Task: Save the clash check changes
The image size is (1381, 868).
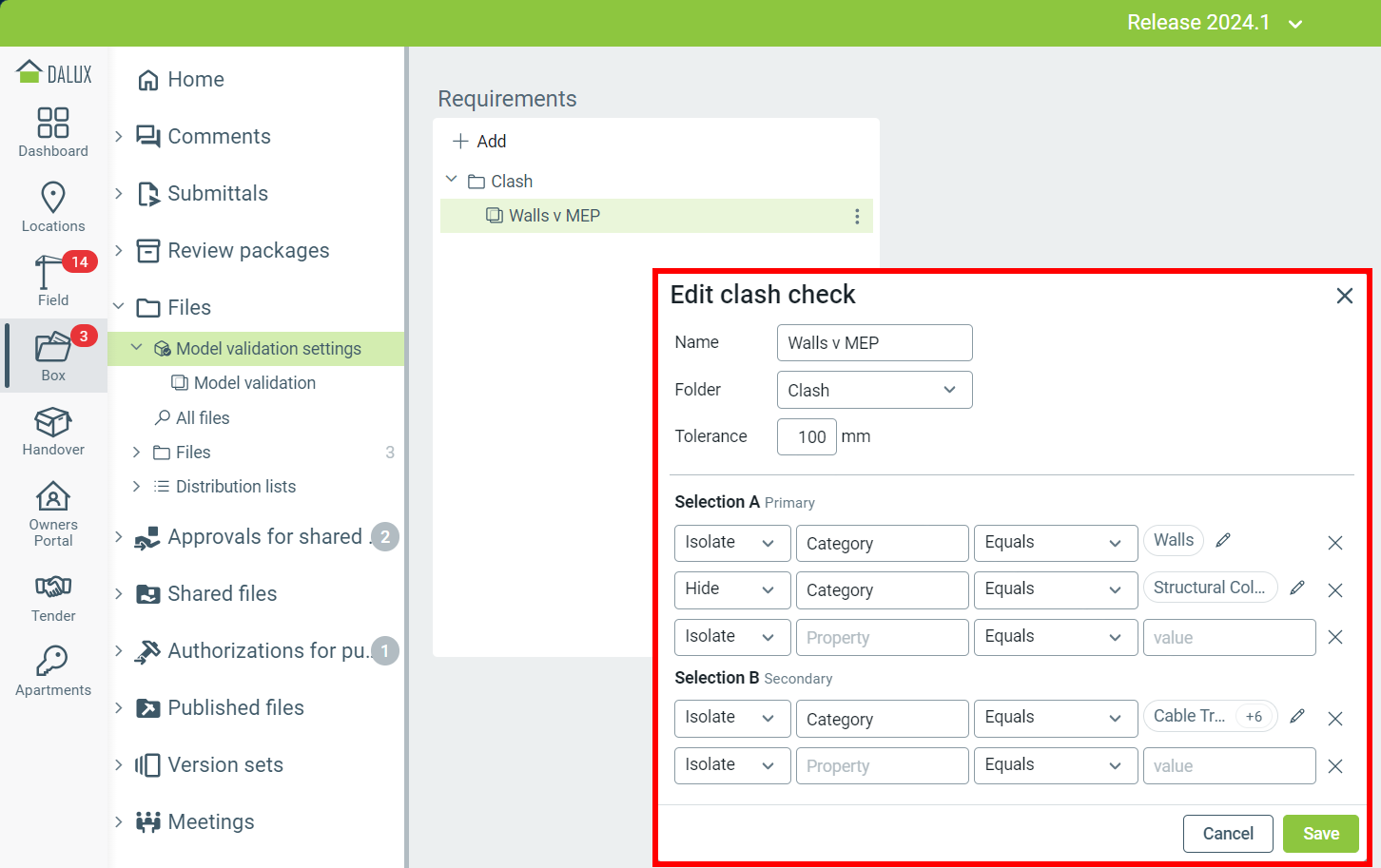Action: point(1320,834)
